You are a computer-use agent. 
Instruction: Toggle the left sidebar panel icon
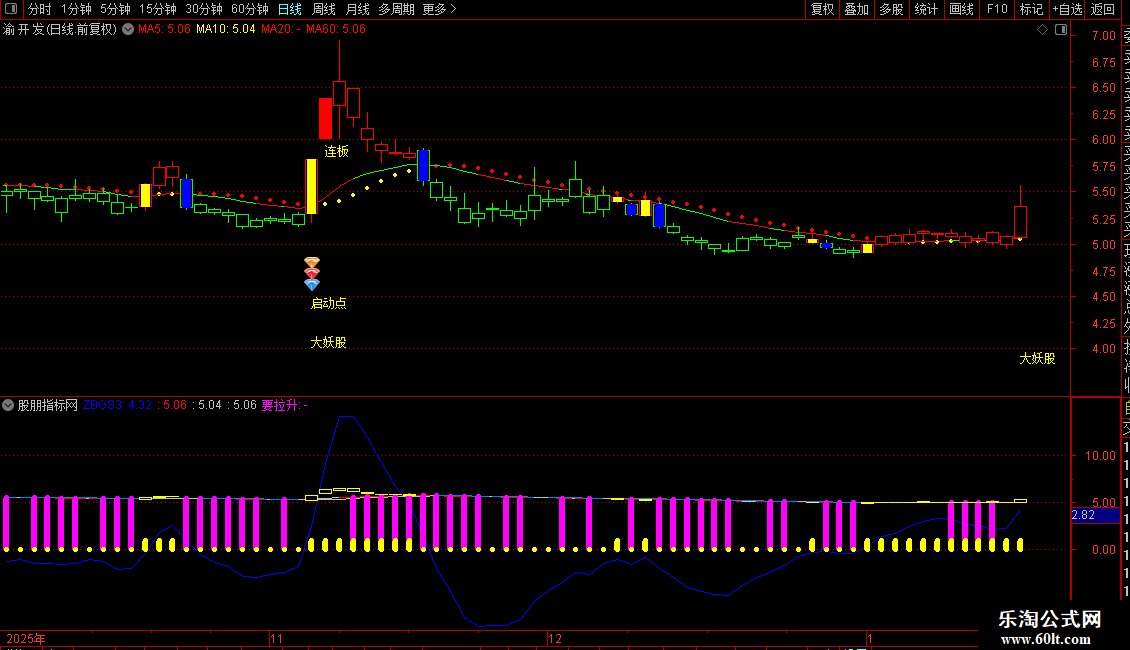click(11, 9)
